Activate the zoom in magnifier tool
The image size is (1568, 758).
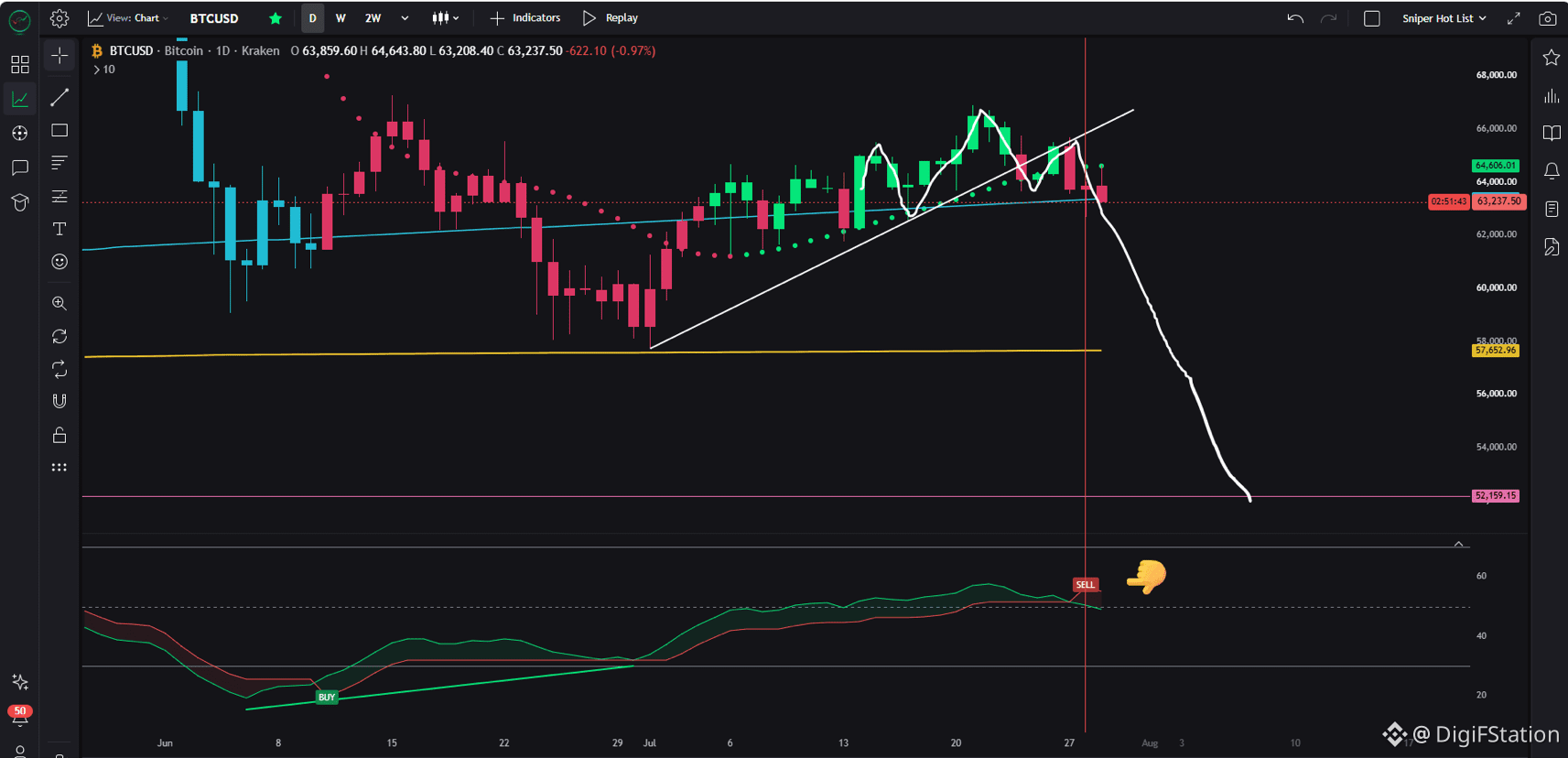[59, 303]
